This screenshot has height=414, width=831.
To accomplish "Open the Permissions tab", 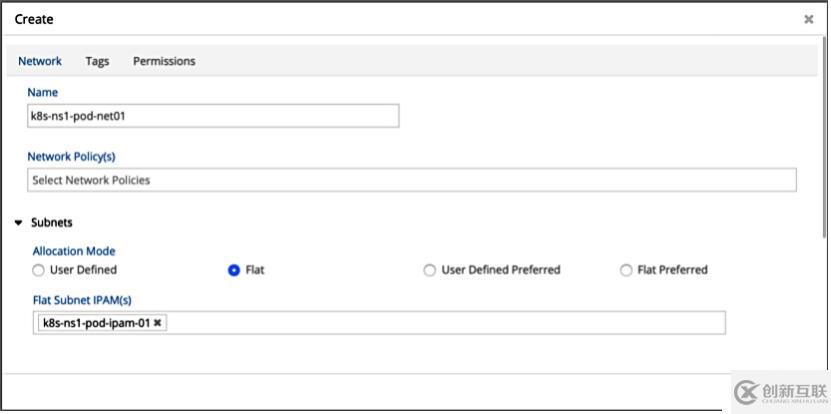I will click(164, 61).
